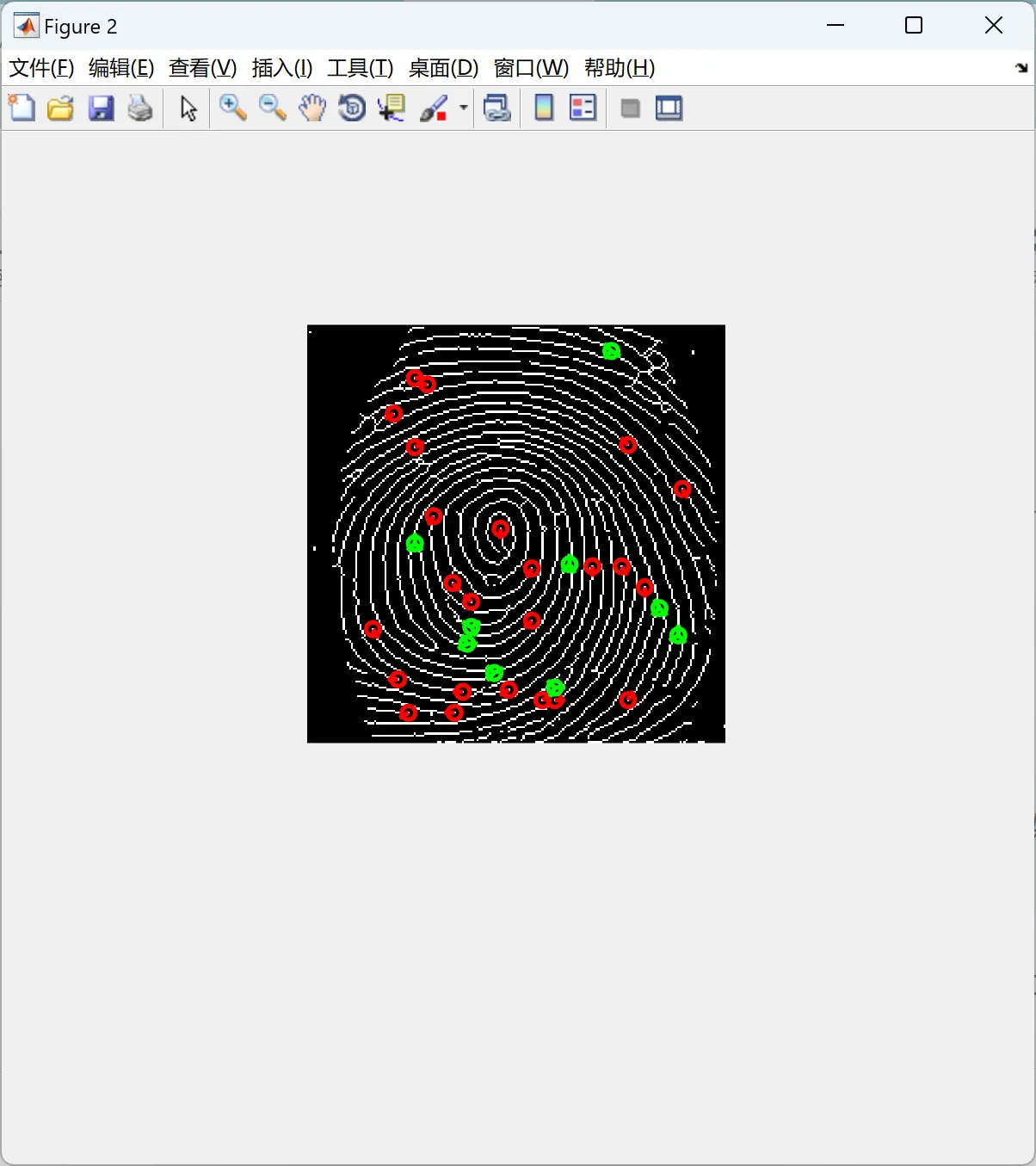Click the Link Plot toolbar icon

tap(497, 108)
